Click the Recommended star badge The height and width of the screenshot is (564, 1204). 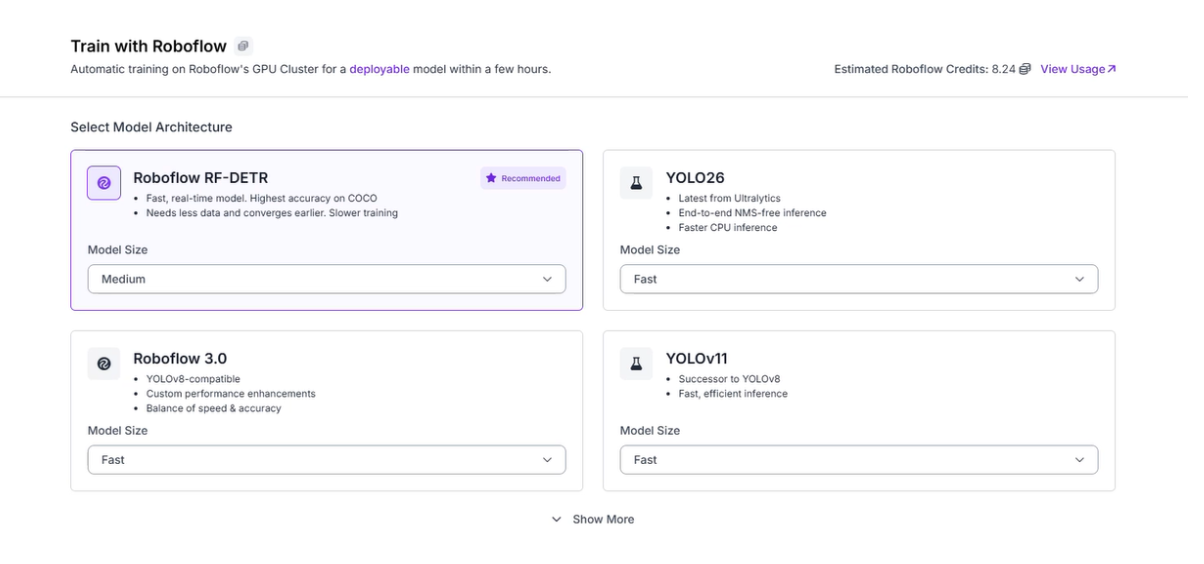coord(523,178)
